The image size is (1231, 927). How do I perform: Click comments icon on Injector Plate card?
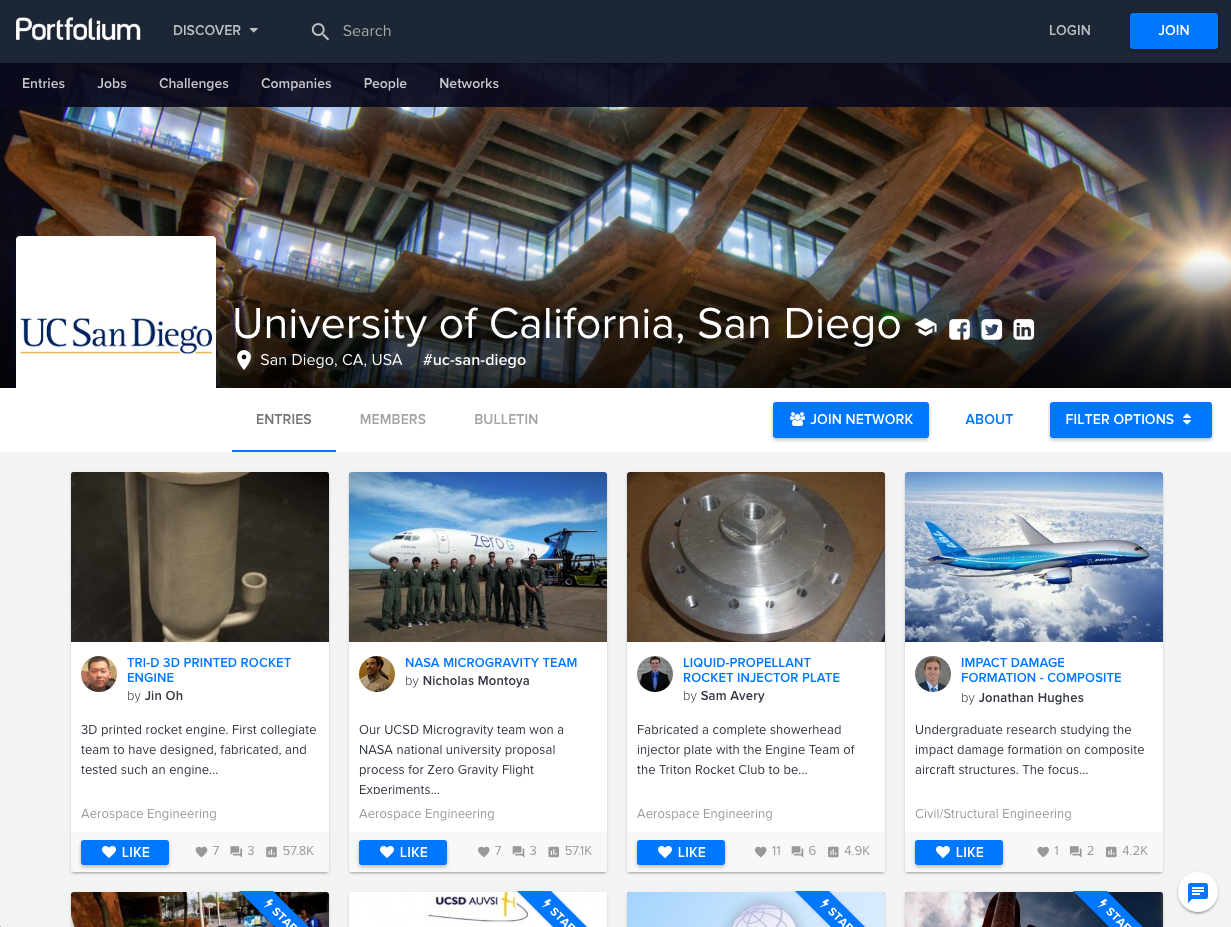pos(797,852)
